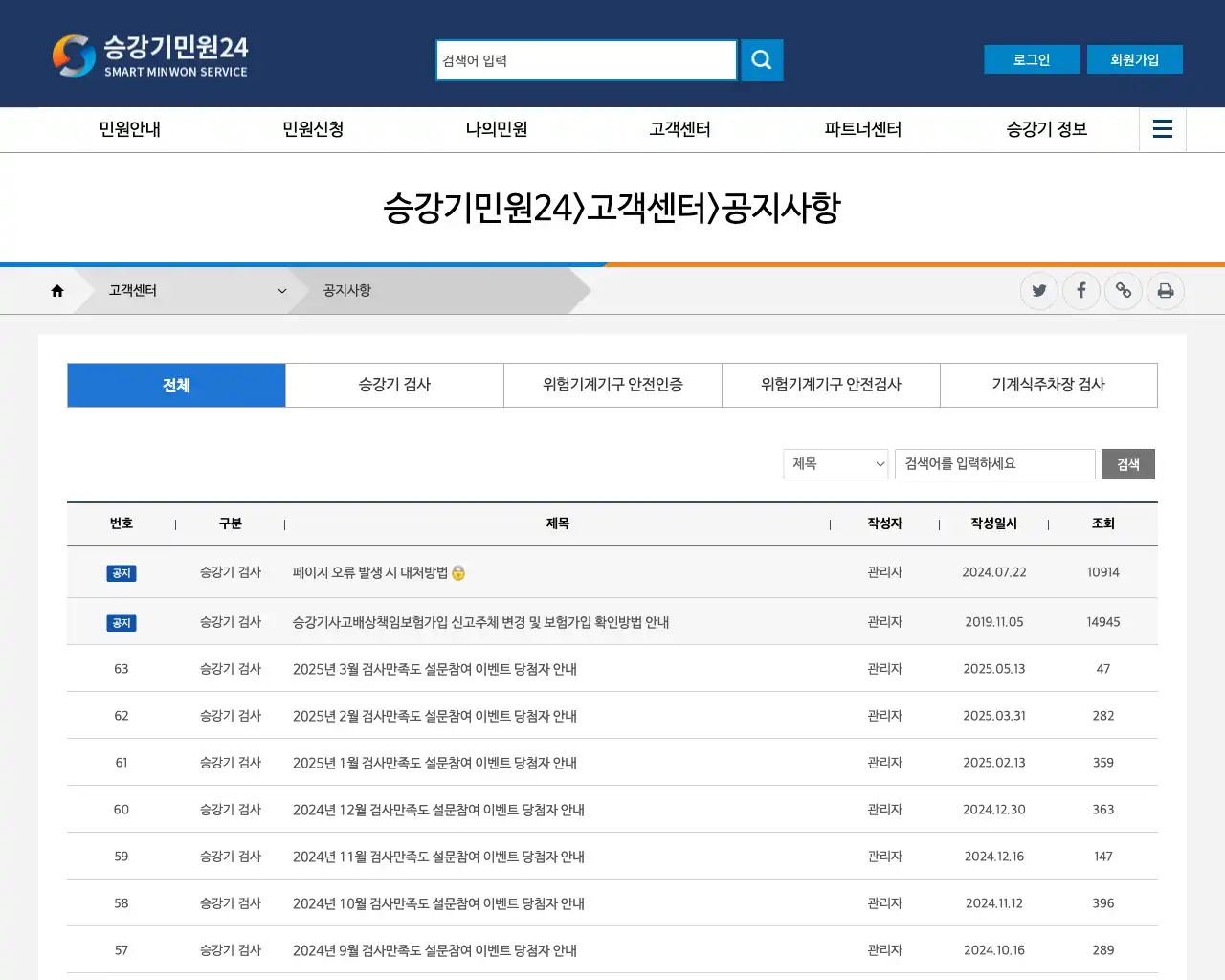This screenshot has width=1225, height=980.
Task: Open 2024년 10월 검사만족도 당첨자 안내
Action: (x=438, y=903)
